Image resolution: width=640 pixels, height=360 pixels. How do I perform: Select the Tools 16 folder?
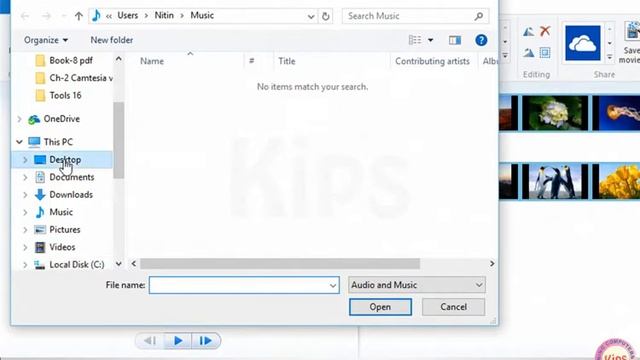point(65,96)
